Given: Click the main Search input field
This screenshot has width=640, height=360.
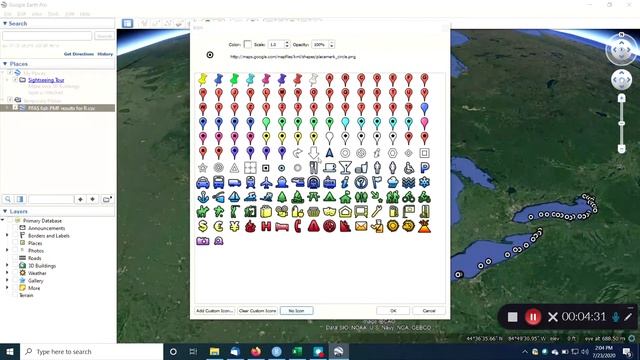Looking at the screenshot, I should tap(47, 36).
